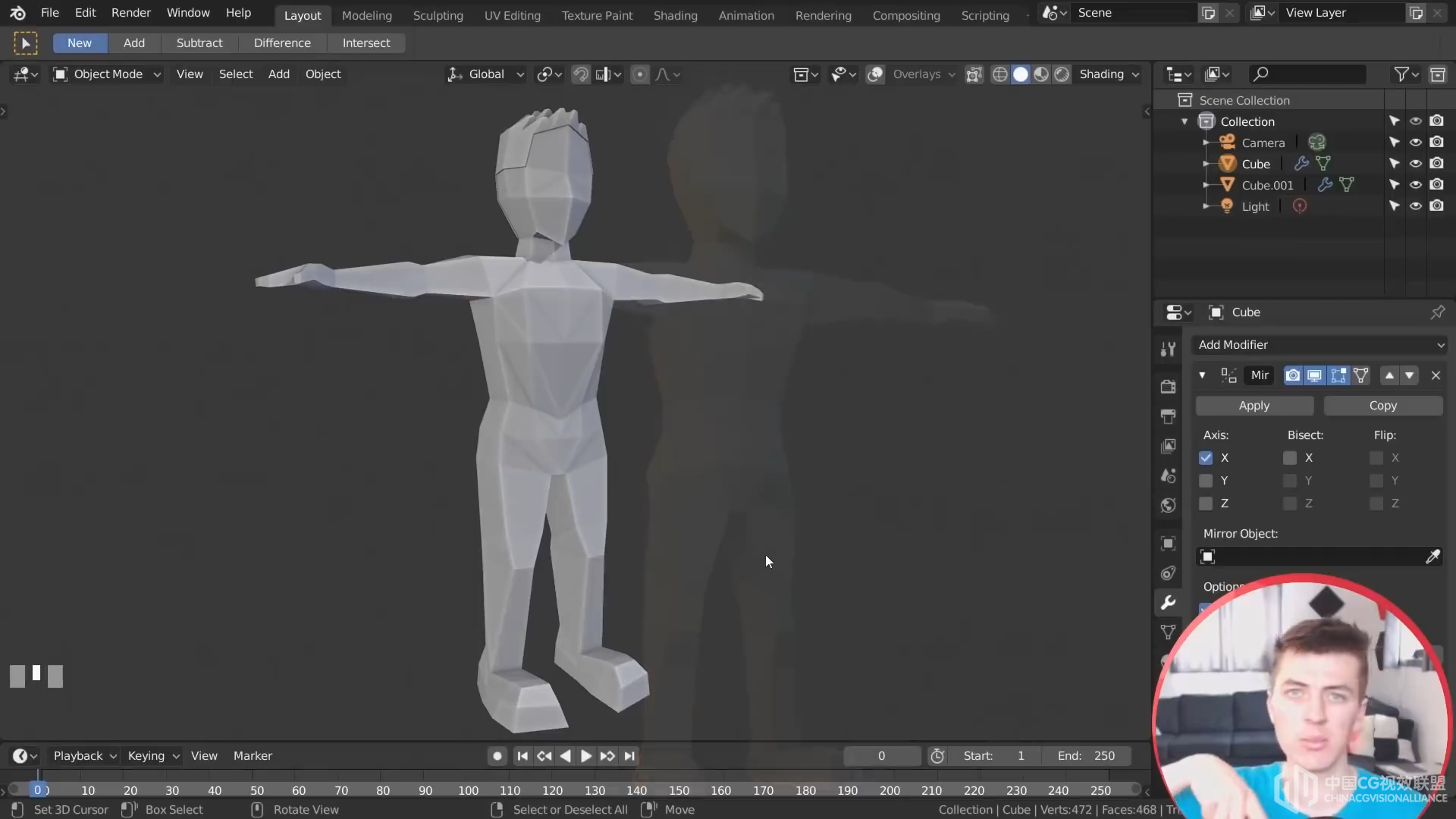Hide Cube.001 with eye icon
The image size is (1456, 819).
(x=1415, y=185)
